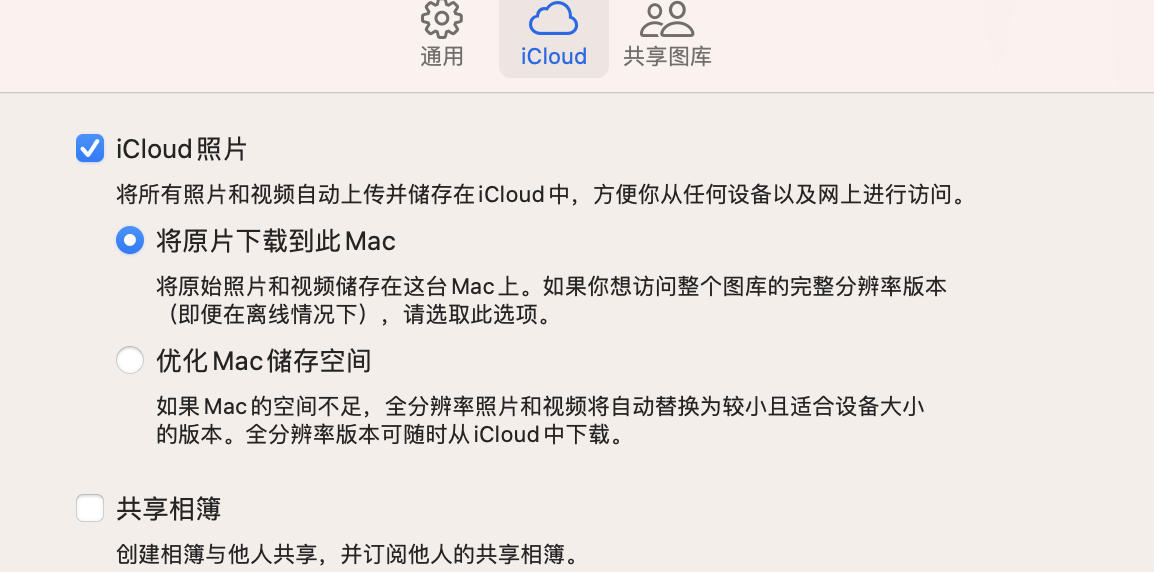Click the iCloud cloud icon
The image size is (1154, 572).
[553, 18]
